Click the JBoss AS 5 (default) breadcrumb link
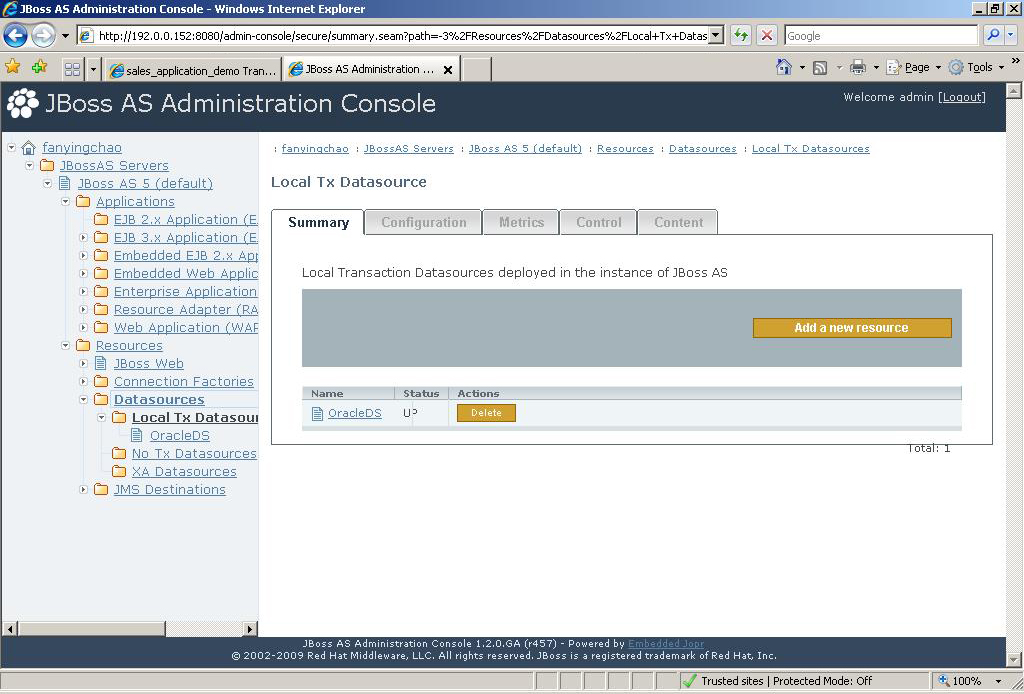Viewport: 1024px width, 694px height. point(525,149)
